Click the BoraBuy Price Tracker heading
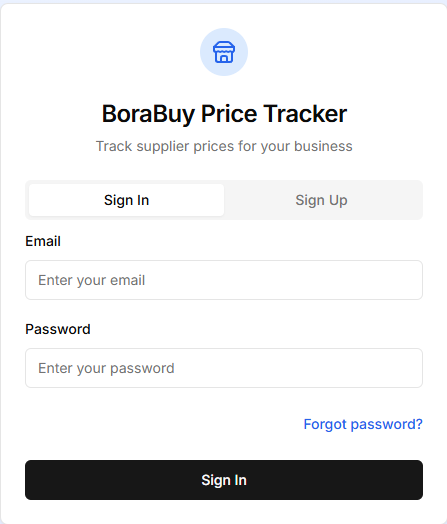The width and height of the screenshot is (447, 524). coord(224,114)
